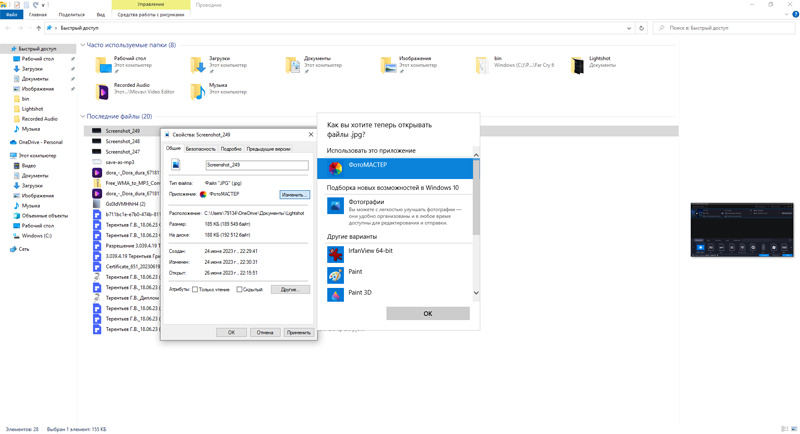Open Объемные объекты in sidebar
The height and width of the screenshot is (434, 800).
(44, 216)
